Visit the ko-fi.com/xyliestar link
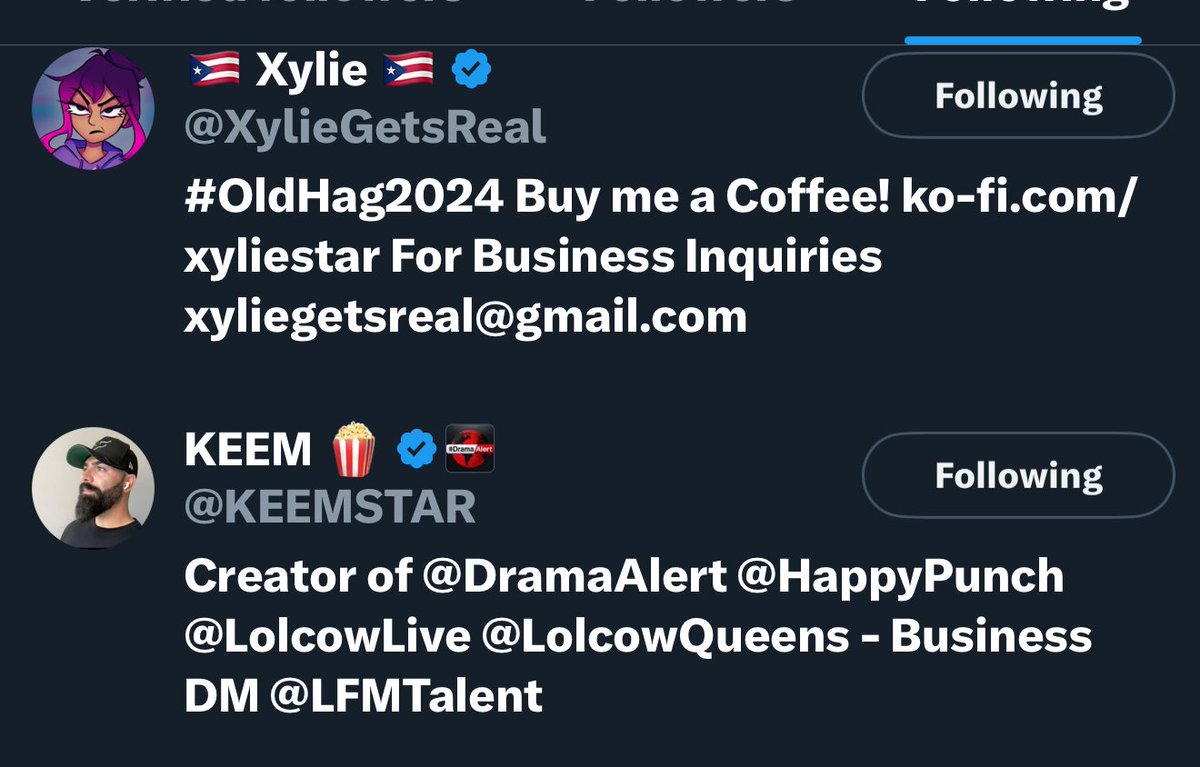Screen dimensions: 1200x767 click(660, 227)
